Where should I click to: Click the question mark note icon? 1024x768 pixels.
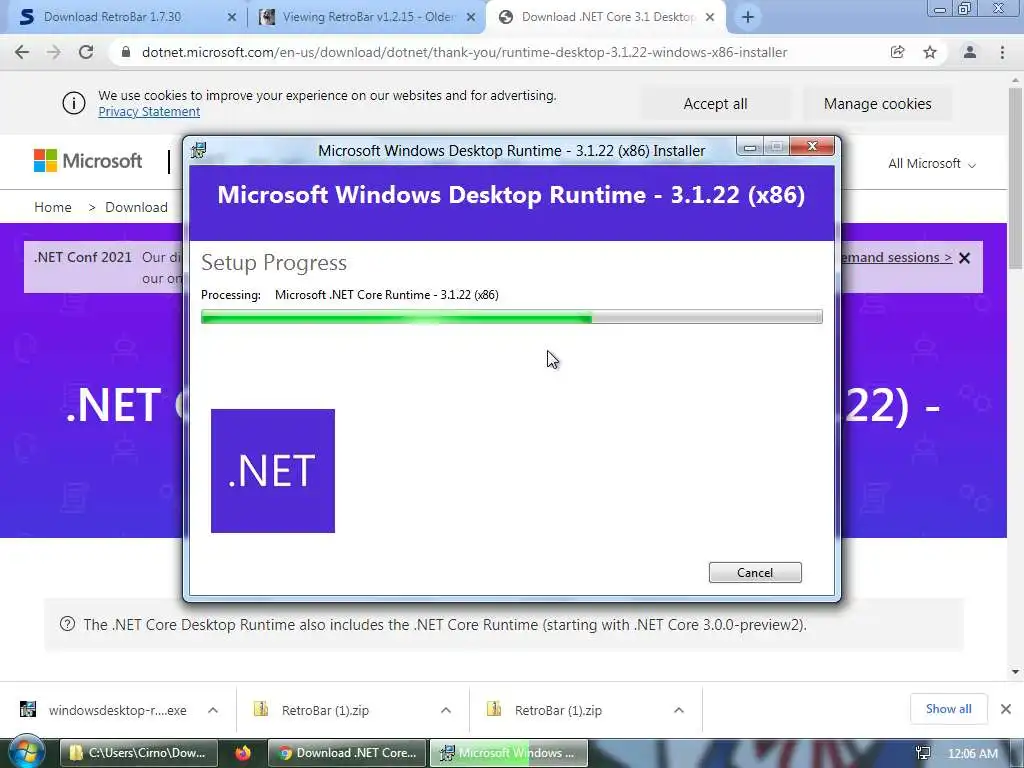pyautogui.click(x=67, y=624)
